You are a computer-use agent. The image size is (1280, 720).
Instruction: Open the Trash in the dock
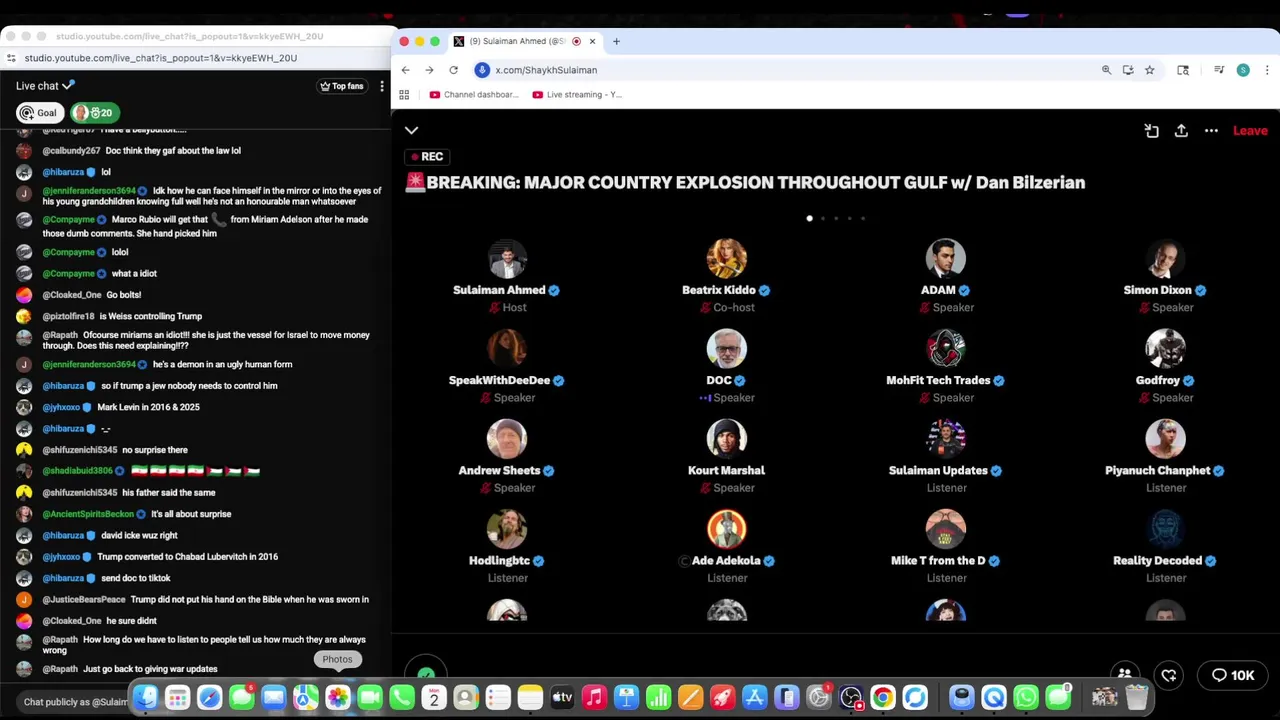1136,698
